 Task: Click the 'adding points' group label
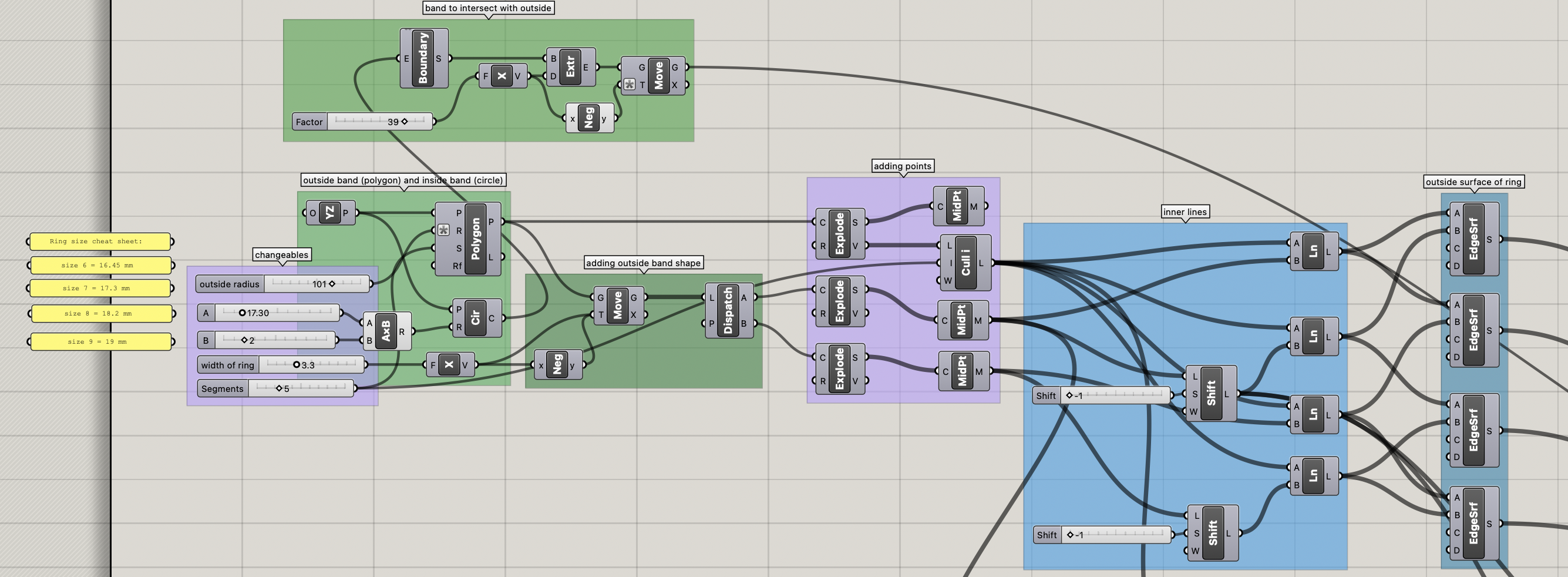901,166
